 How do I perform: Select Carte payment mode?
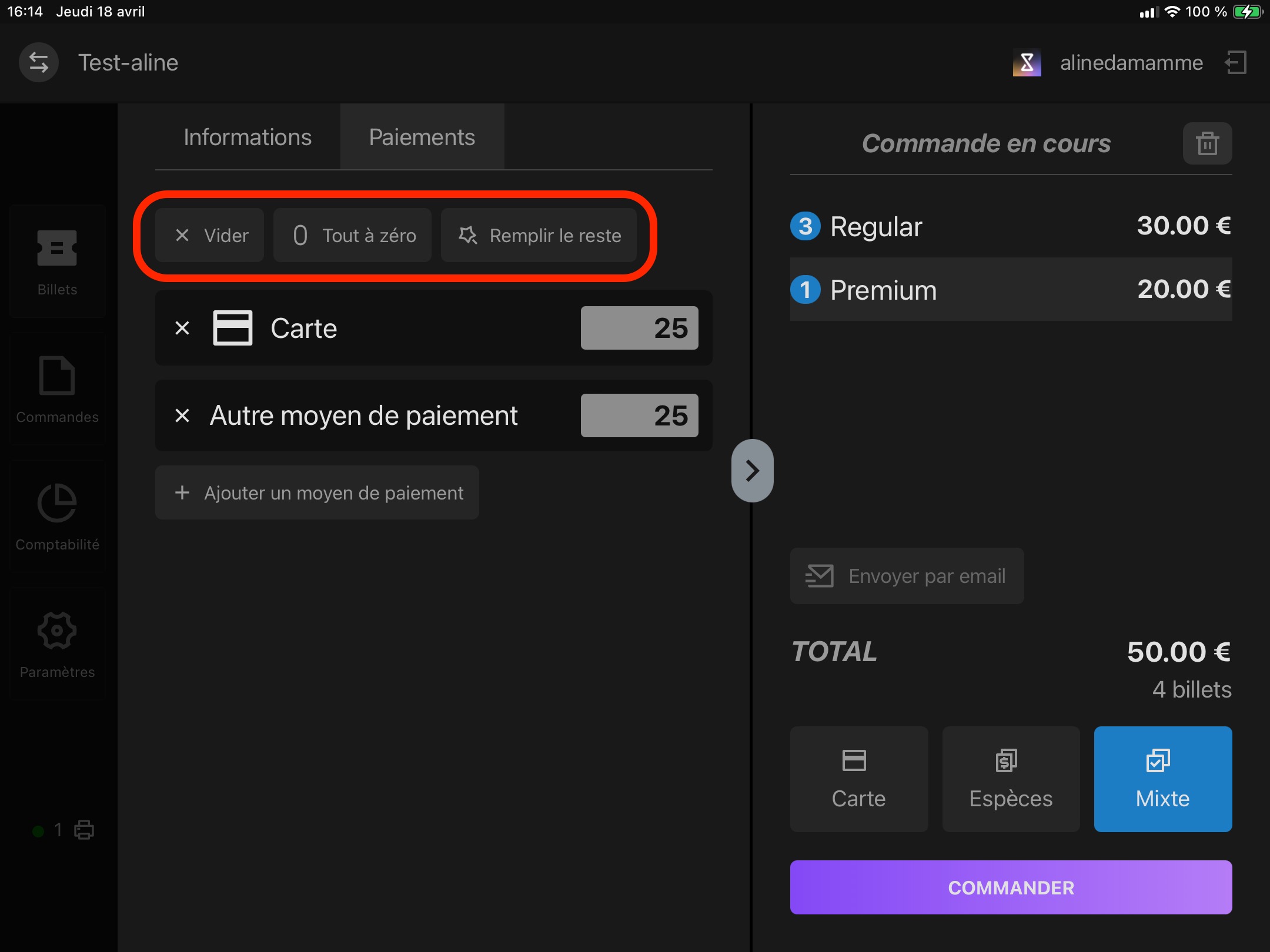pos(859,779)
